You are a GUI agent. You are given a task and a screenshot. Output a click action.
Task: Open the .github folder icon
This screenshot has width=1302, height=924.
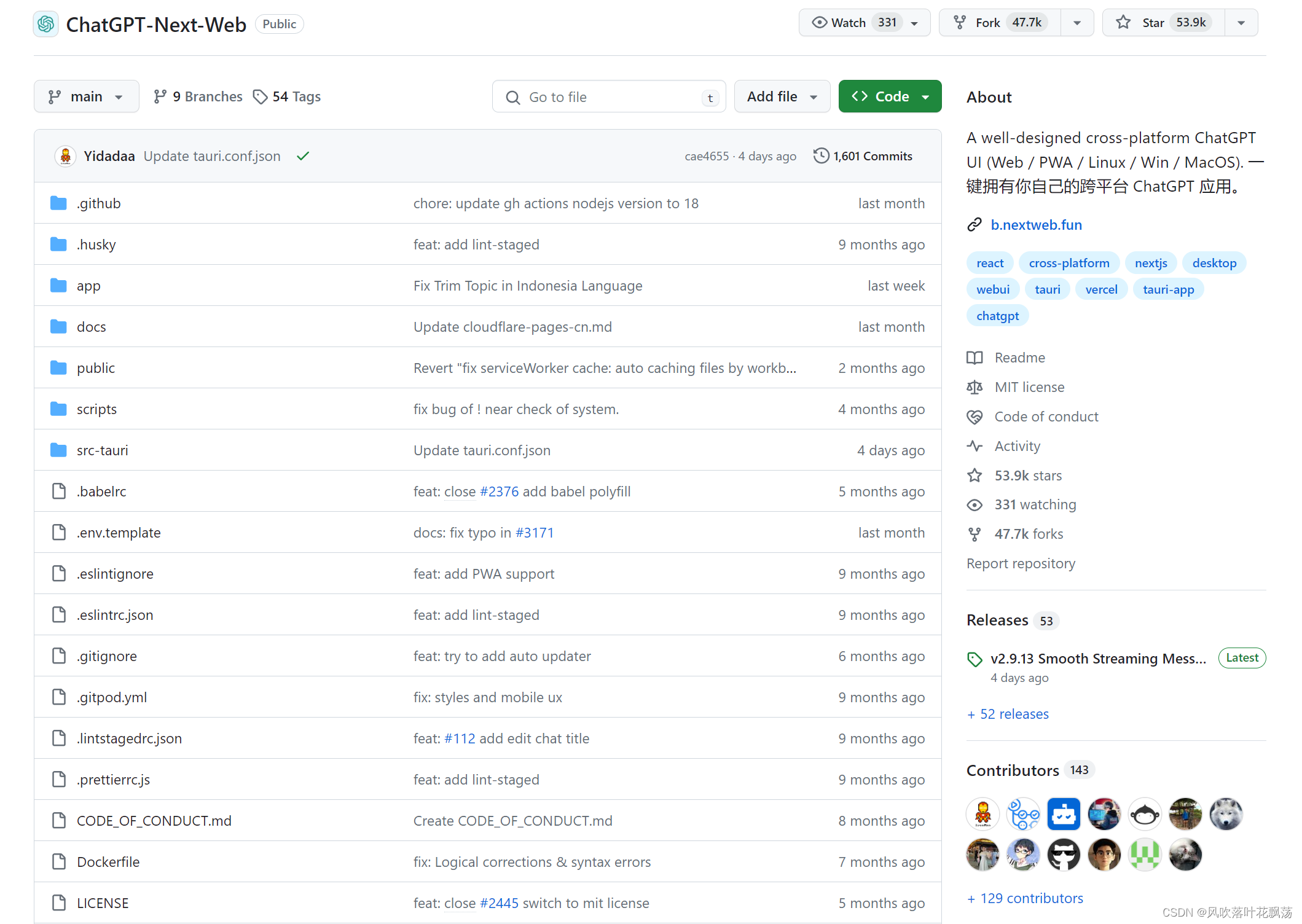58,203
